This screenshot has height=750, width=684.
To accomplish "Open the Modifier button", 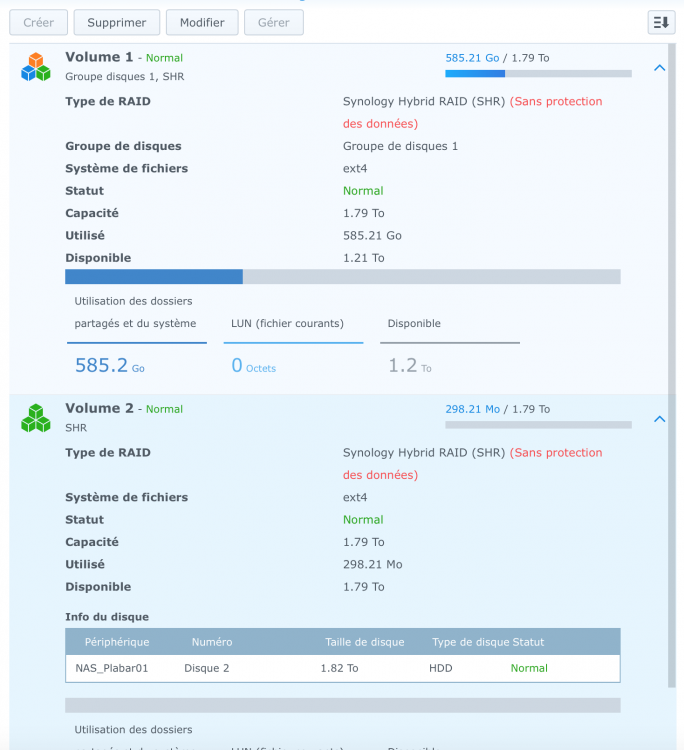I will pos(202,22).
